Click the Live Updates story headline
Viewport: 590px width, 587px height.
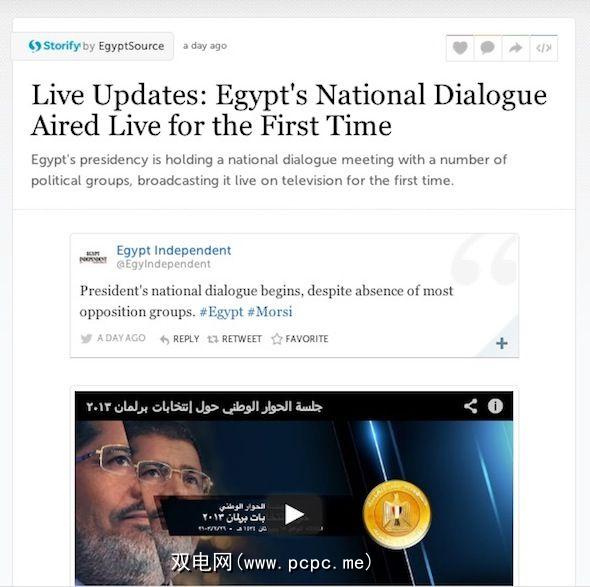tap(289, 109)
